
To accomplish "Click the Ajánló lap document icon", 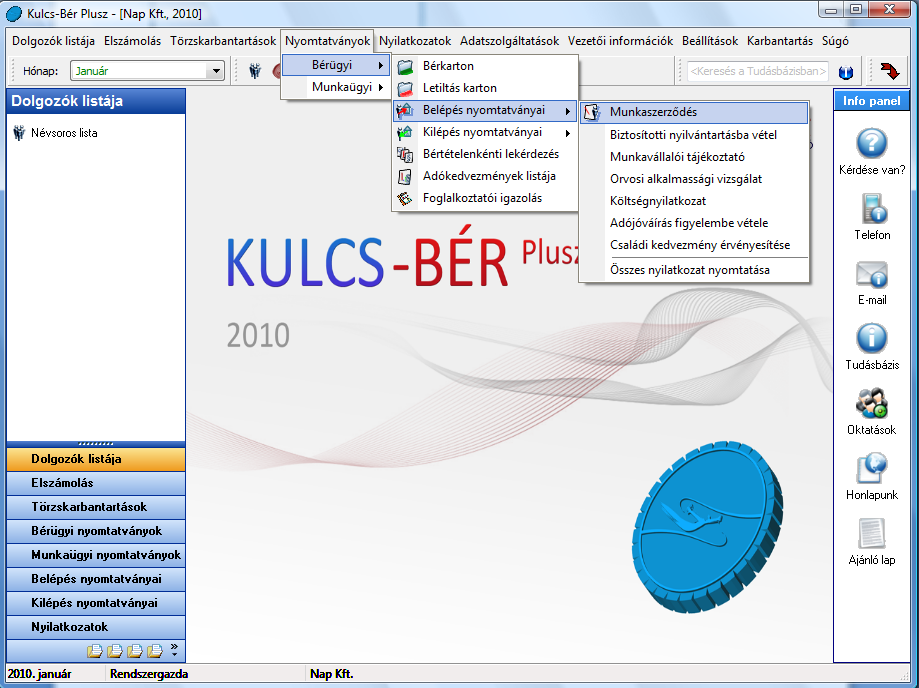I will (x=872, y=533).
